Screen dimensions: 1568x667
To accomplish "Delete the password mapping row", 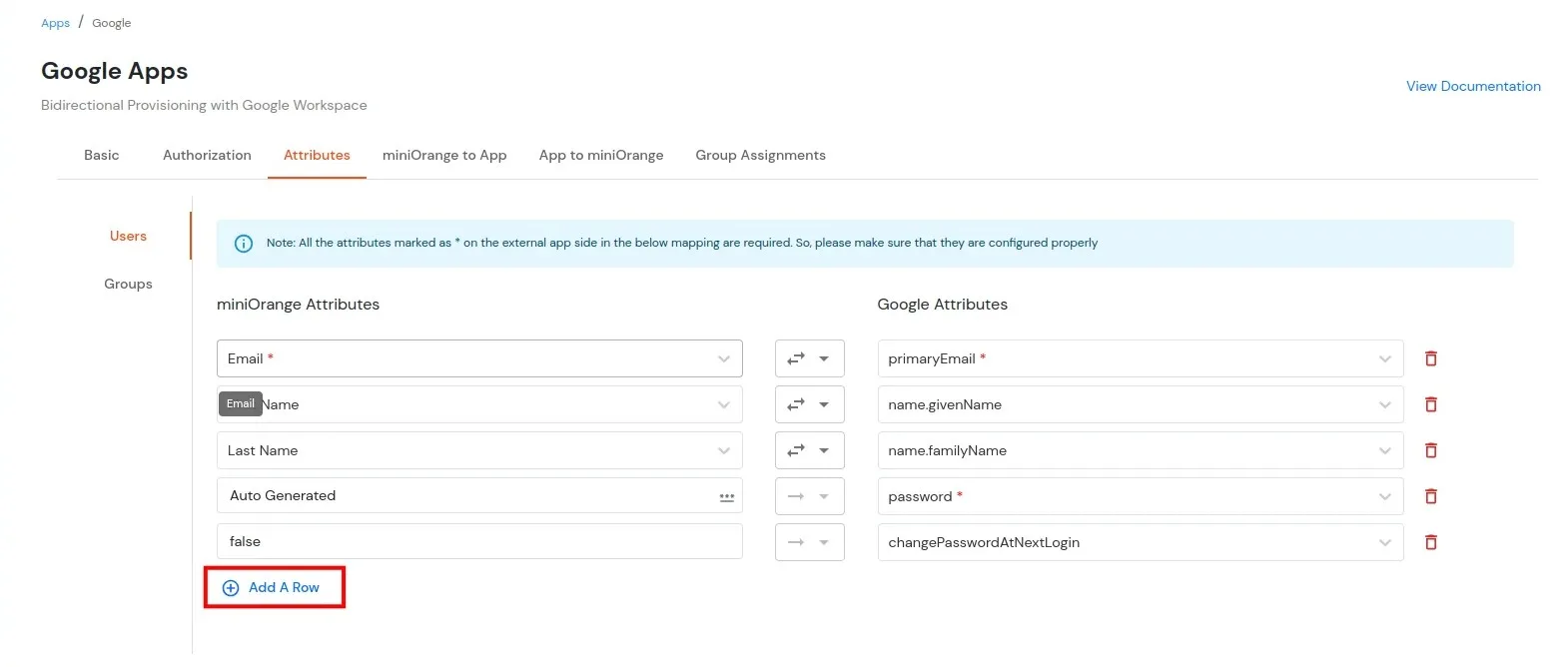I will click(1430, 496).
